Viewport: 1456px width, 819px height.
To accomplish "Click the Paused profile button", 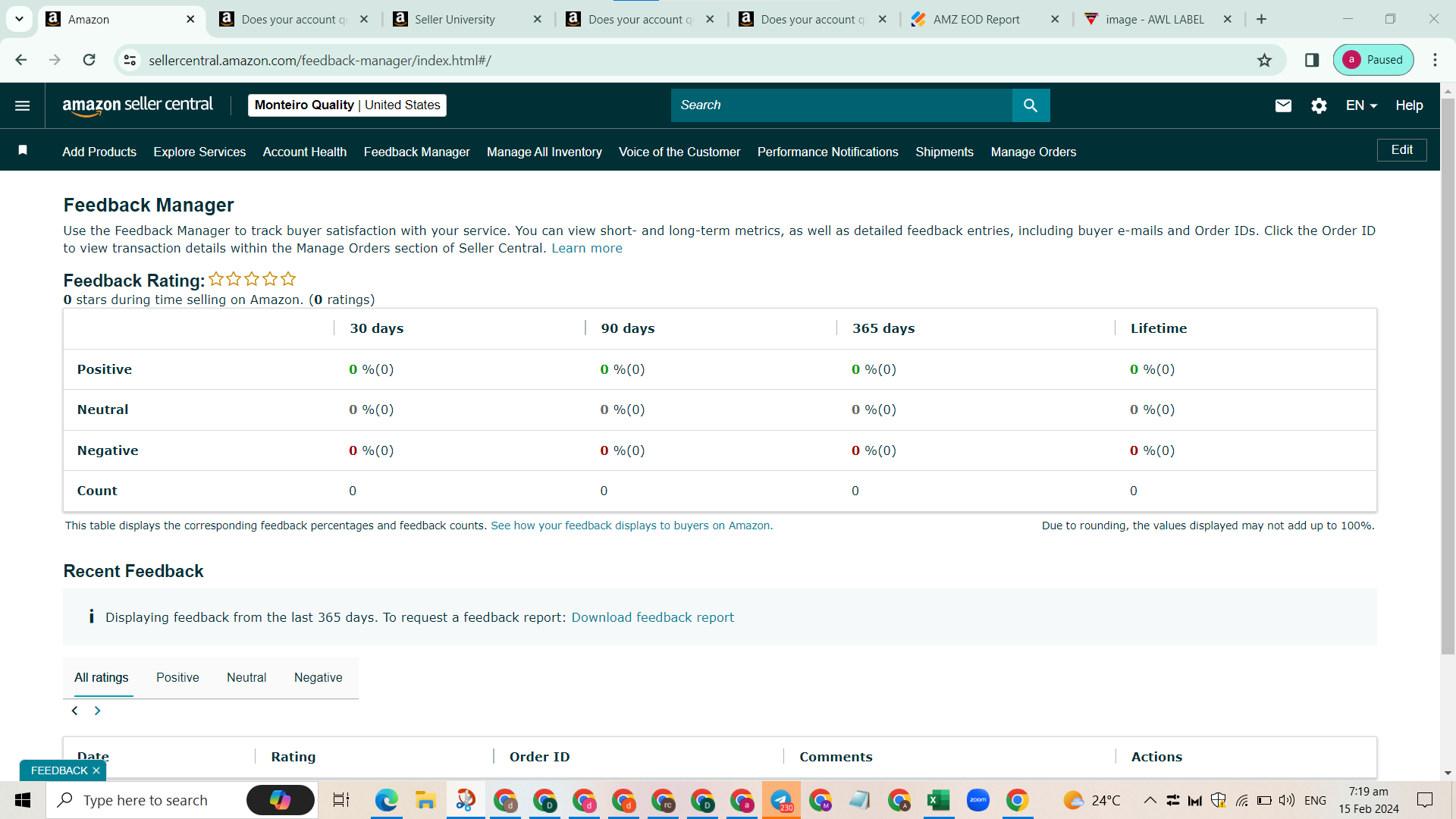I will click(1373, 60).
